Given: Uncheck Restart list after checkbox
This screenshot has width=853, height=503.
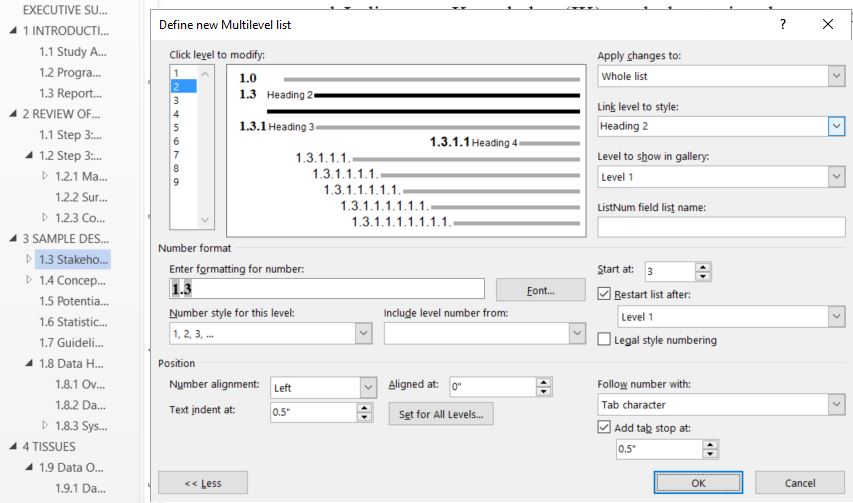Looking at the screenshot, I should pyautogui.click(x=604, y=294).
